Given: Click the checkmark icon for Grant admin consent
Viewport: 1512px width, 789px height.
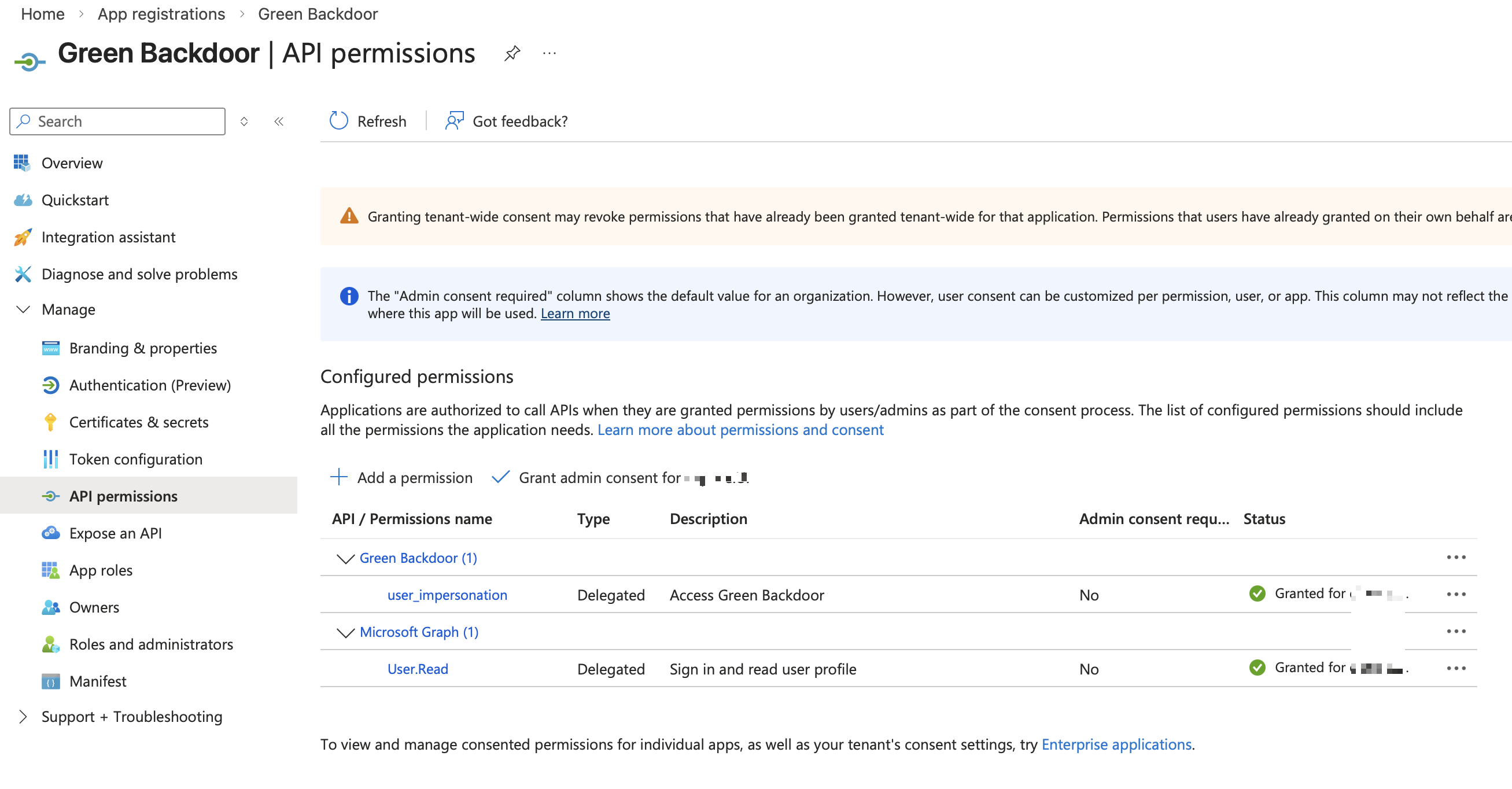Looking at the screenshot, I should click(500, 477).
